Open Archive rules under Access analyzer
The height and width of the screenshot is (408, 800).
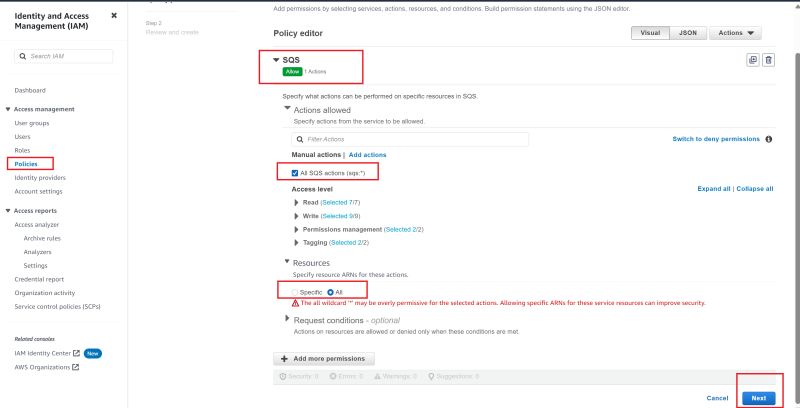(42, 238)
